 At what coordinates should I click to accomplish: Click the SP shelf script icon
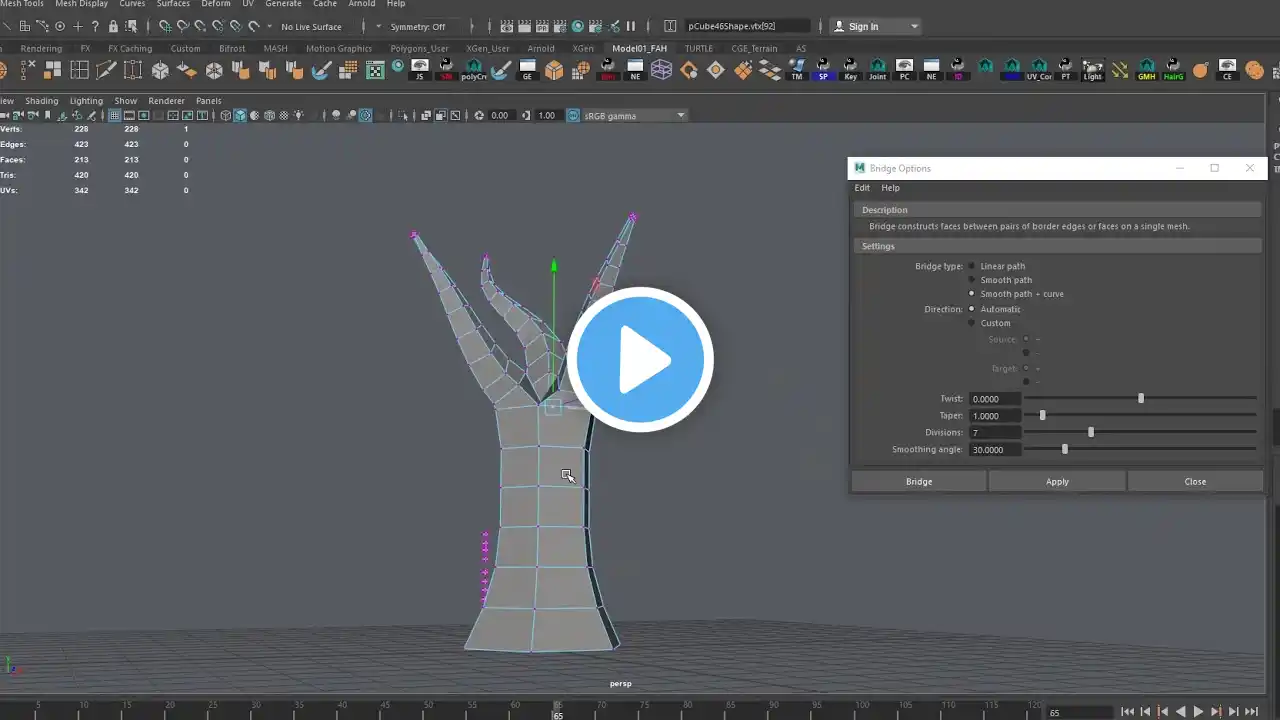[x=823, y=70]
